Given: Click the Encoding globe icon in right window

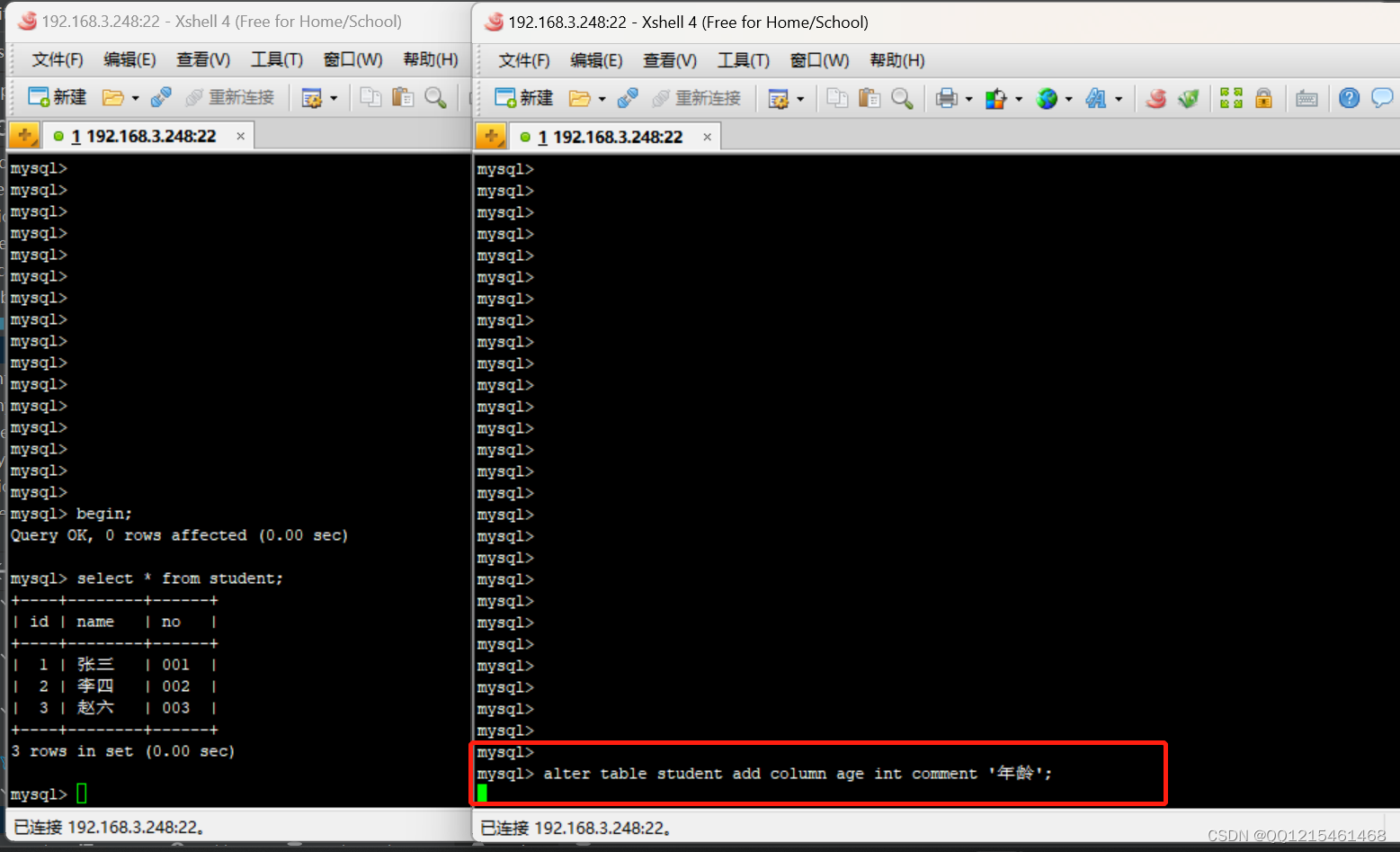Looking at the screenshot, I should 1047,98.
